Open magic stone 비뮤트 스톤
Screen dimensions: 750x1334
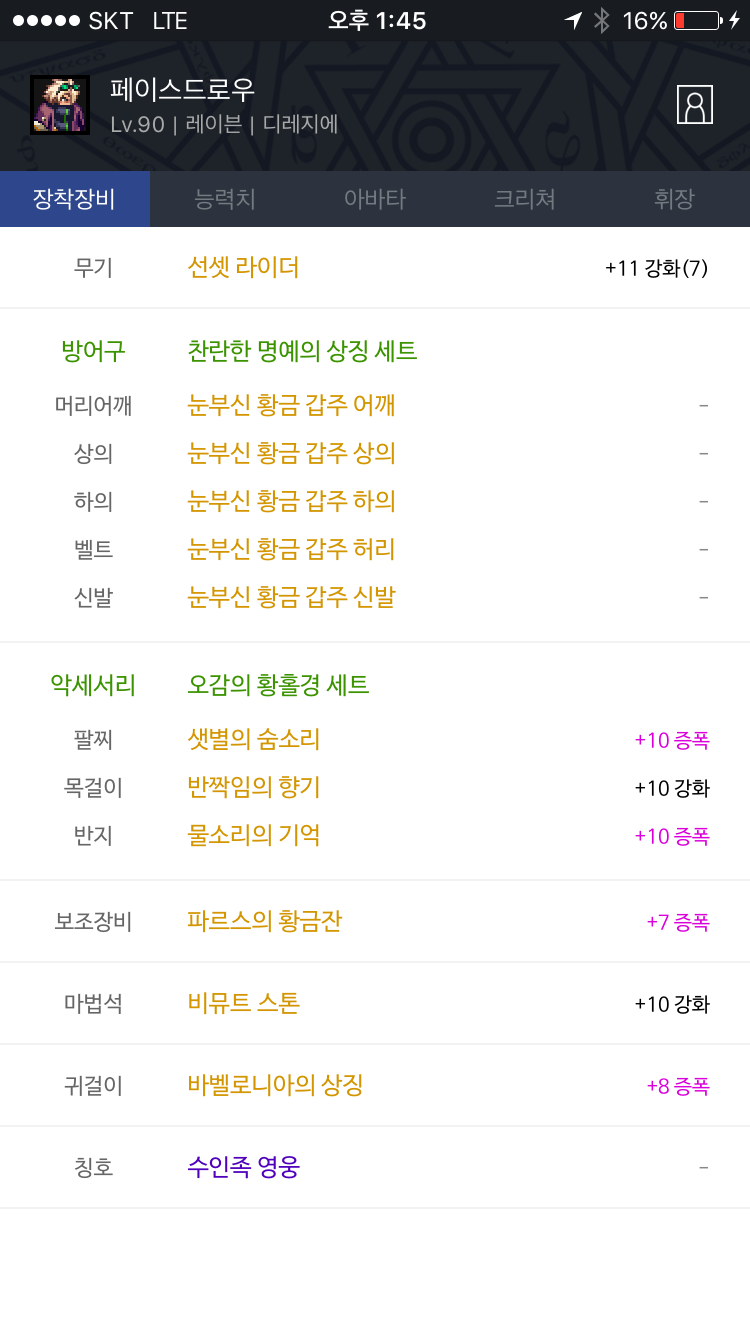tap(243, 1003)
